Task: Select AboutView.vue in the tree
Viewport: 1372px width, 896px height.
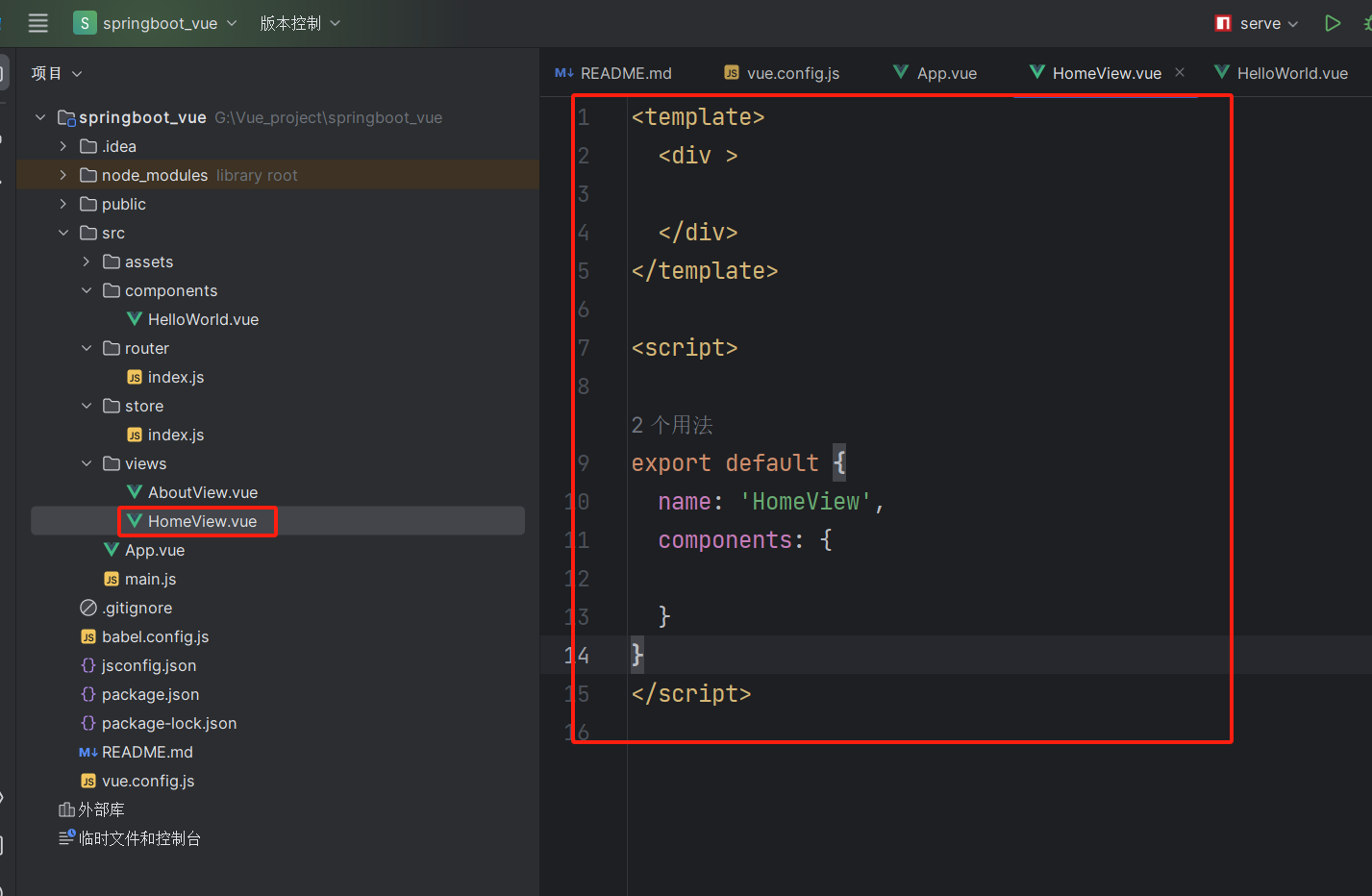Action: [x=203, y=492]
